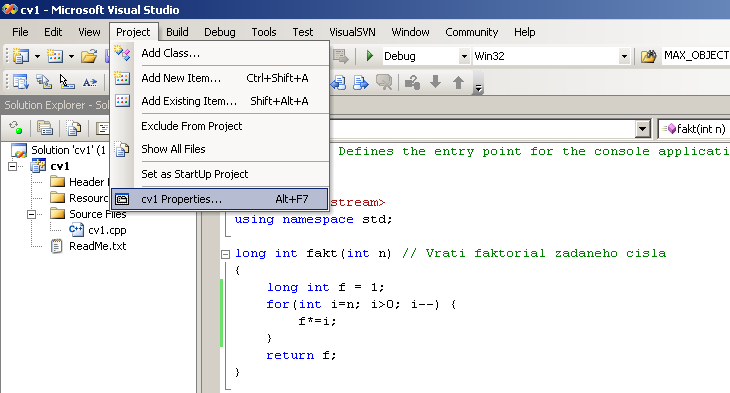Open the File menu
The image size is (730, 393).
tap(20, 32)
